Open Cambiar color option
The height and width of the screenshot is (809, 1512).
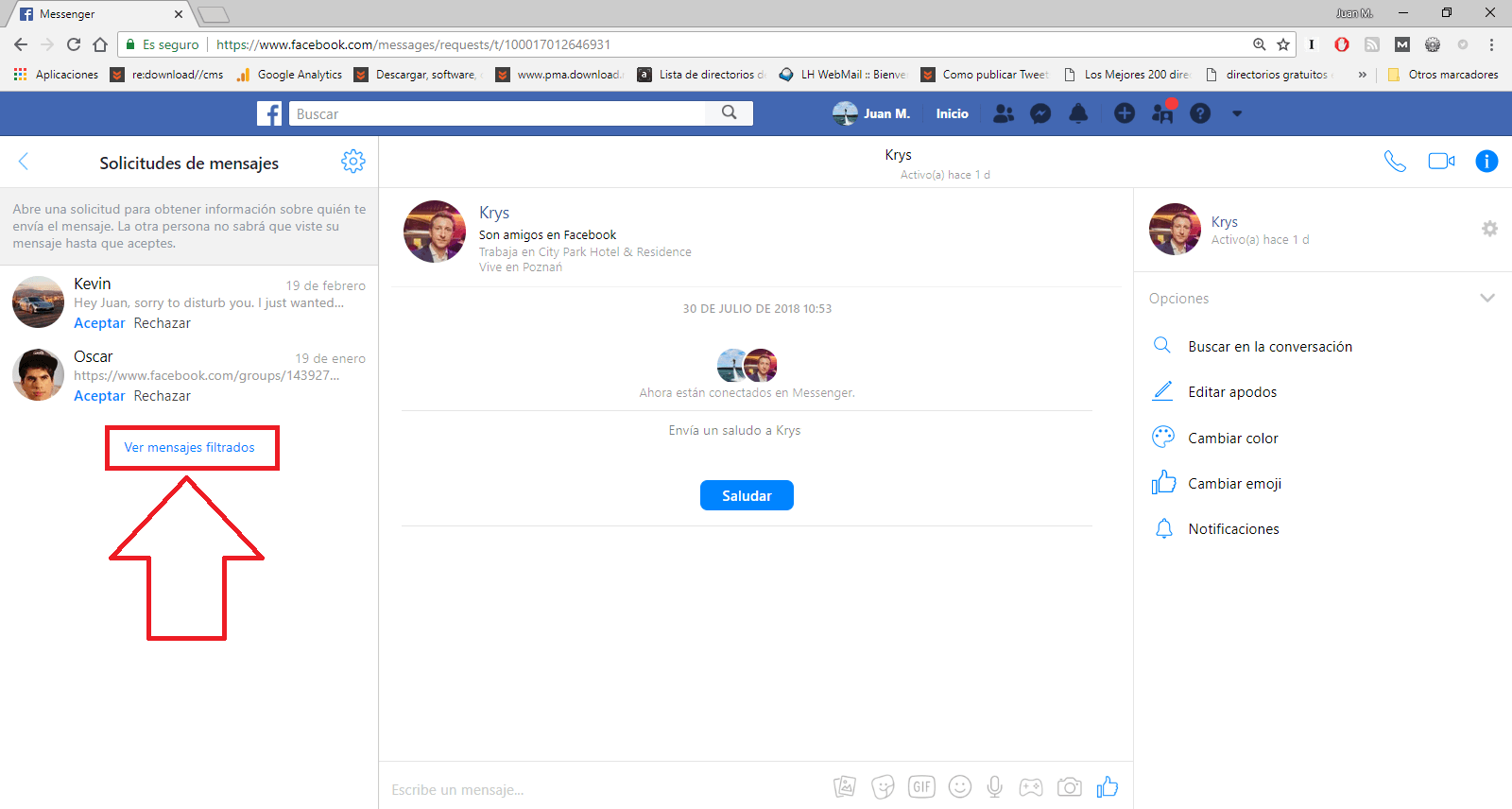1232,438
